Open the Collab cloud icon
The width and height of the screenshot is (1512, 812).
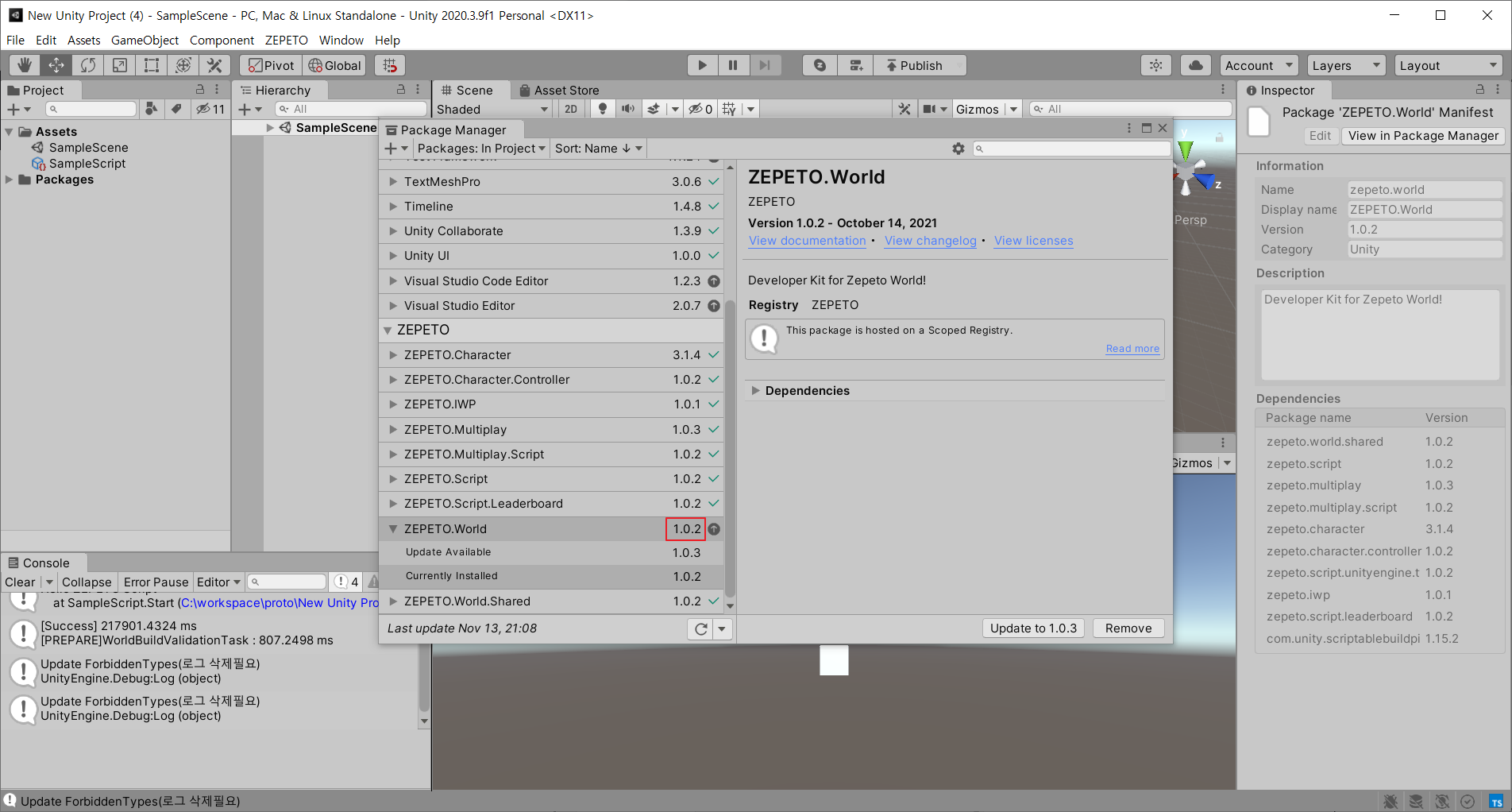(x=1196, y=65)
